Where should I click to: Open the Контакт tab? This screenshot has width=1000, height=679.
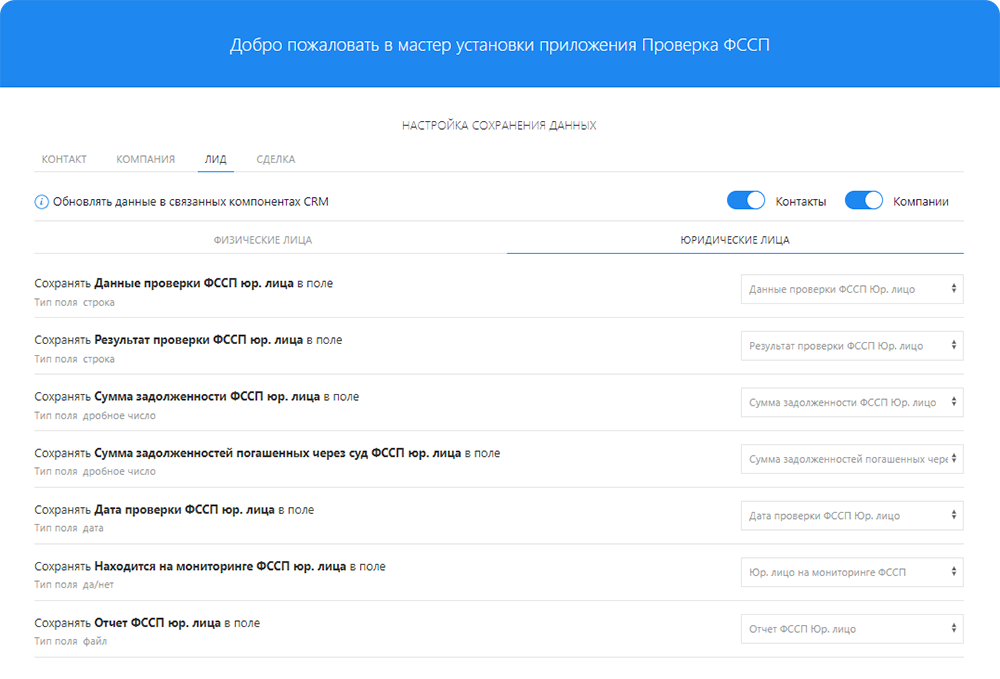click(64, 159)
